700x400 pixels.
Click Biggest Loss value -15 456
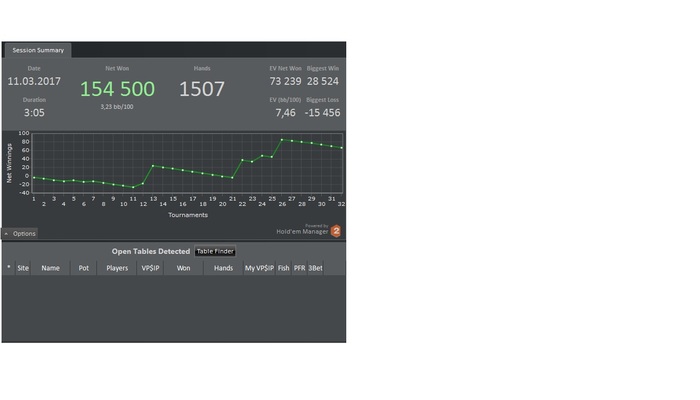pos(322,112)
